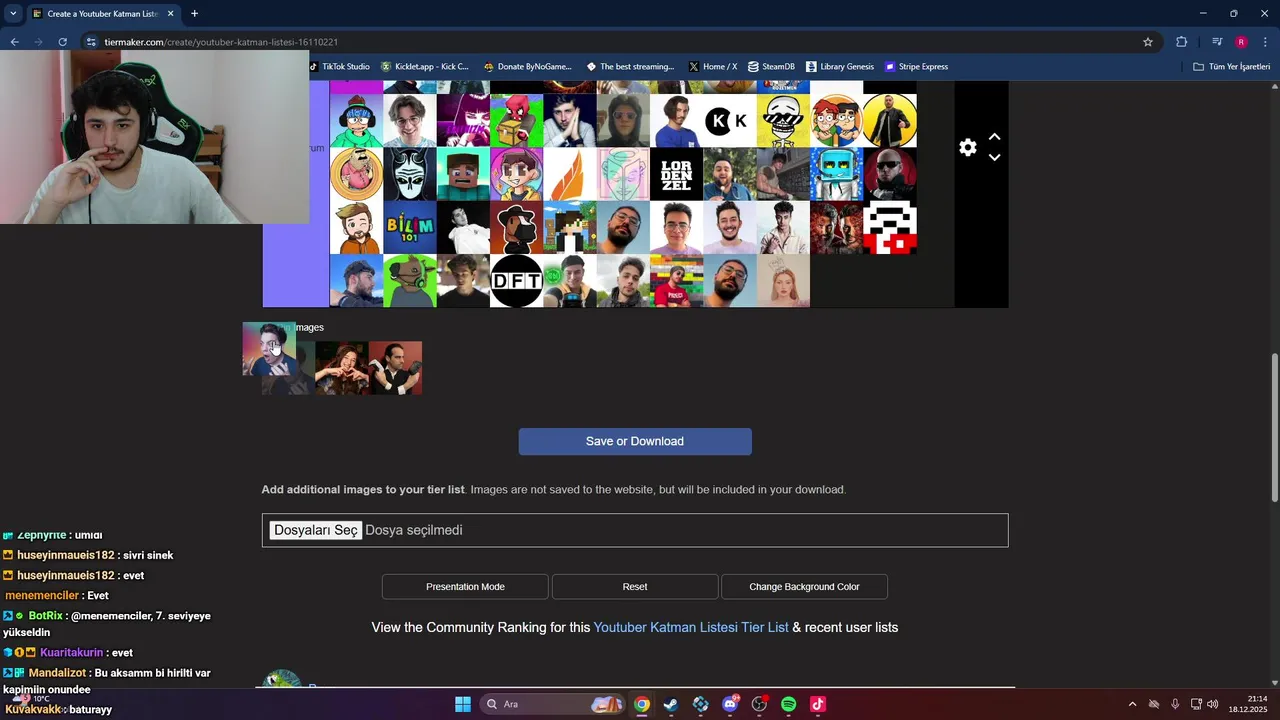
Task: Click Change Background Color
Action: (804, 587)
